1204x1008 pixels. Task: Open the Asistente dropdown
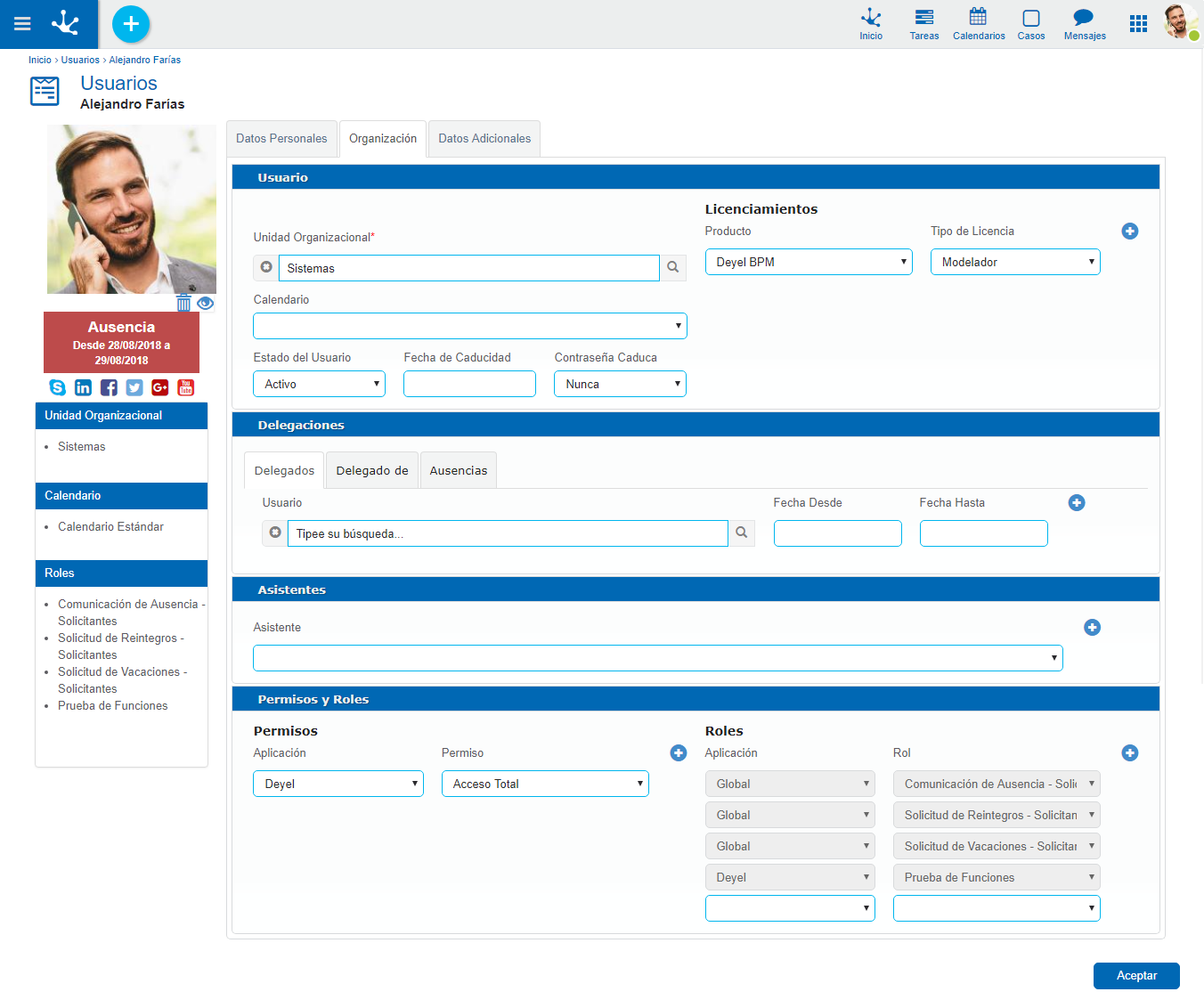tap(658, 658)
